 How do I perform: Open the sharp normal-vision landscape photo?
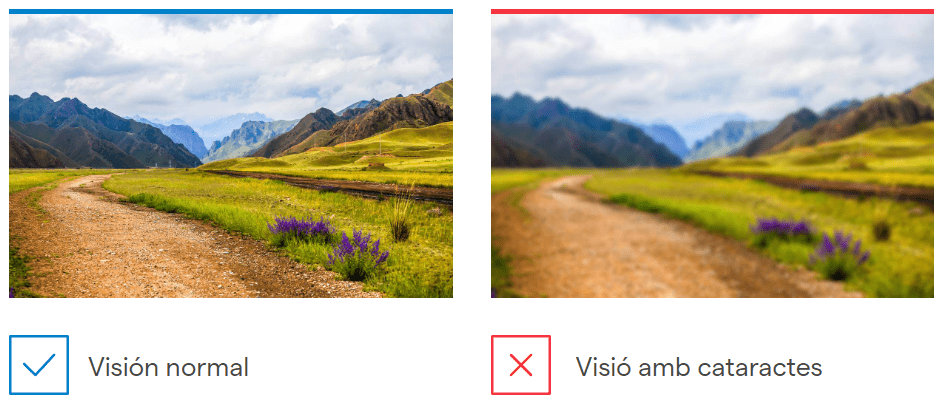[231, 156]
